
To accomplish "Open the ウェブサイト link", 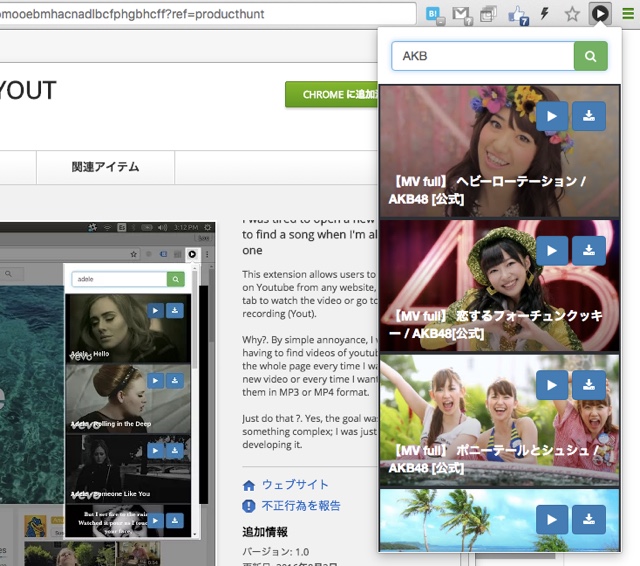I will 295,484.
